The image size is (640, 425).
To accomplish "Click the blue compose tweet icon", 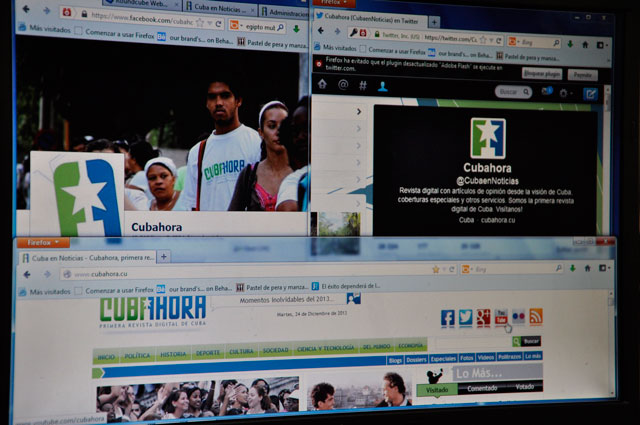I will [x=591, y=94].
